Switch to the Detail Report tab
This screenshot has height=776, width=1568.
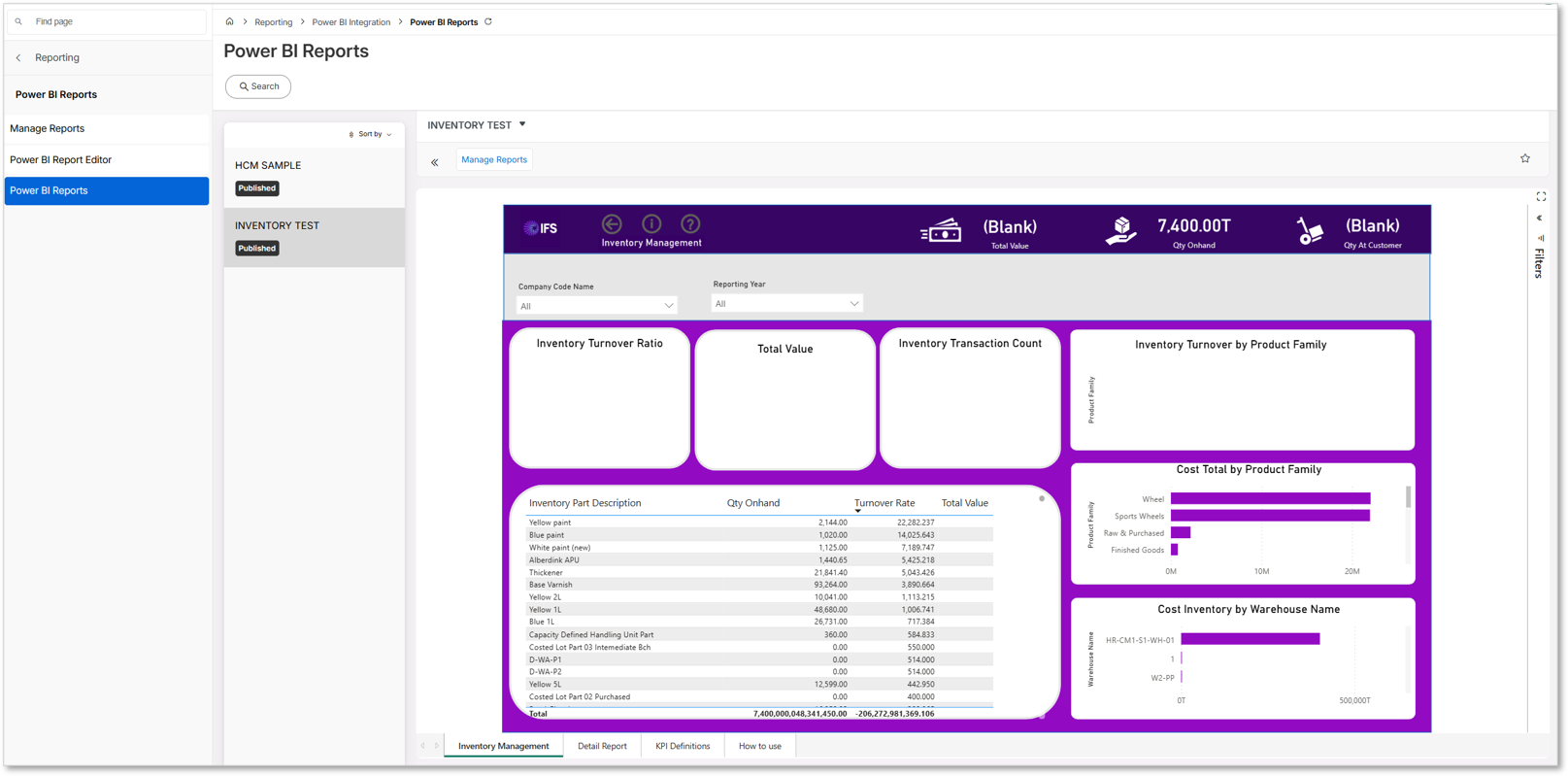pos(602,746)
